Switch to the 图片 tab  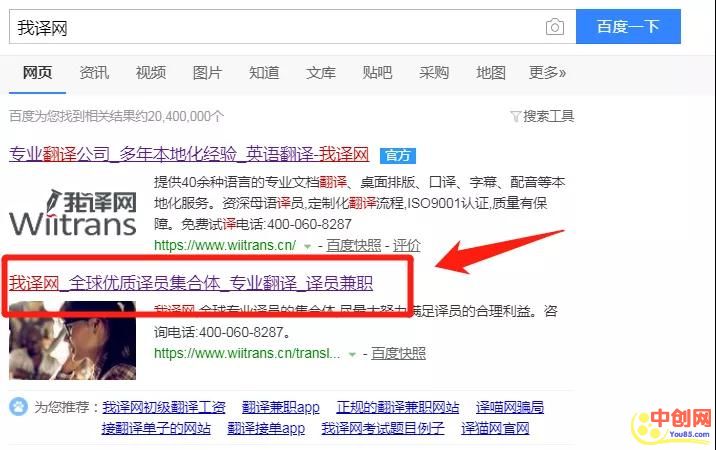tap(207, 72)
